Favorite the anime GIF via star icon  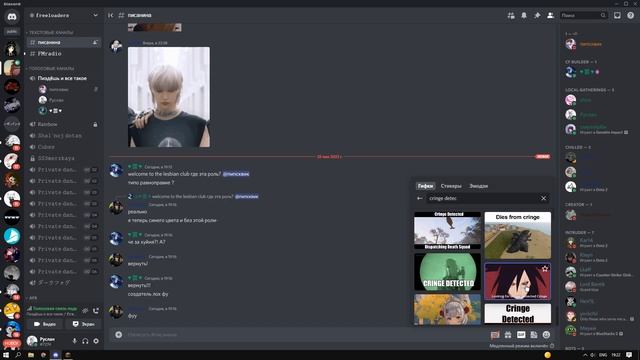pos(544,269)
